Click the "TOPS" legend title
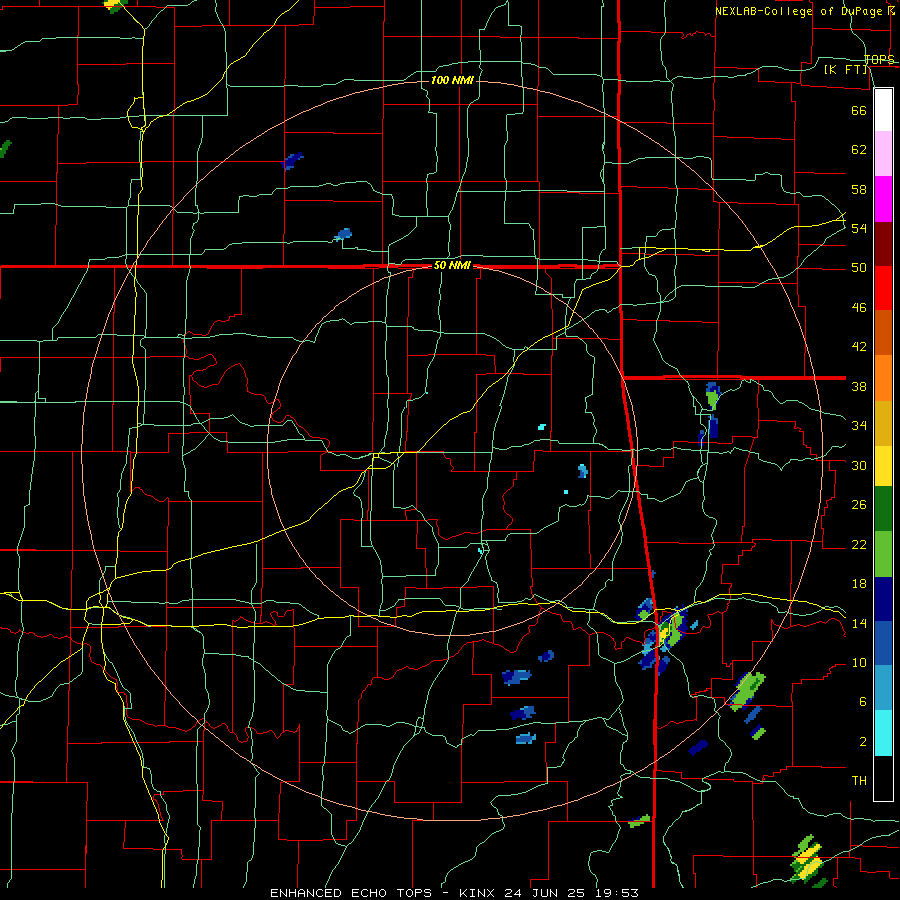 (879, 59)
